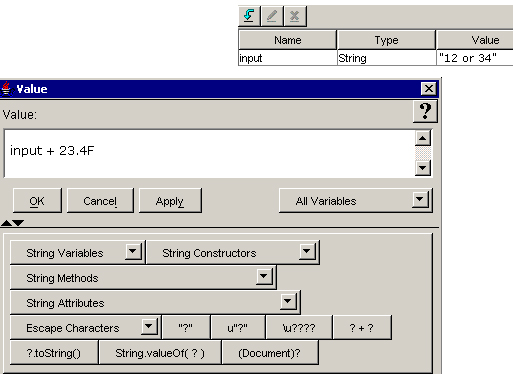Click the Apply button
The image size is (513, 374).
coord(170,201)
